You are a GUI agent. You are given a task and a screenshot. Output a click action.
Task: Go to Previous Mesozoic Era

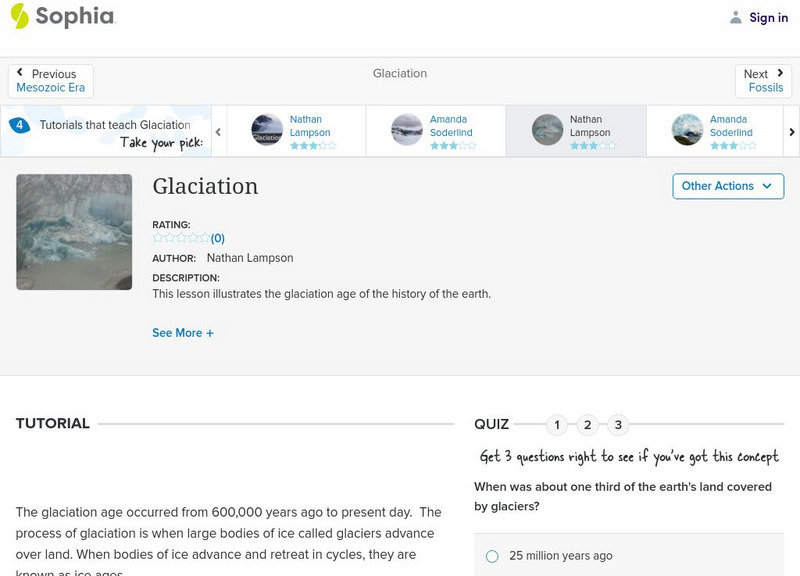[50, 80]
